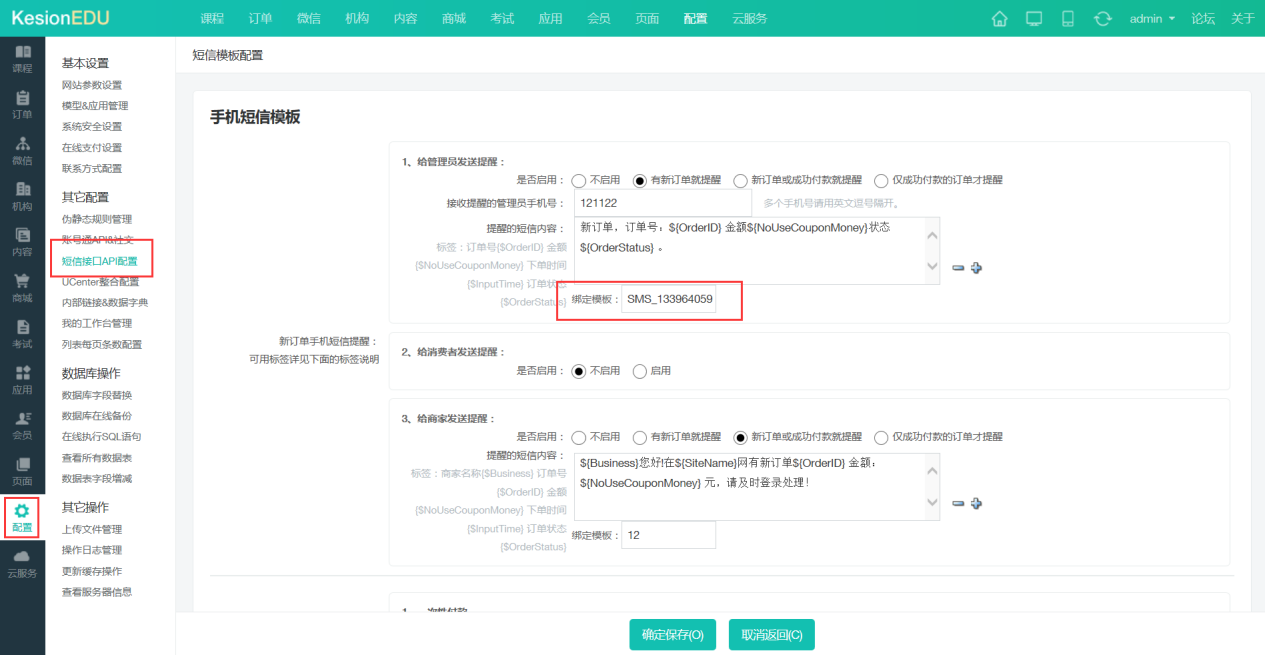Choose 不启用 for merchant notifications
This screenshot has height=655, width=1265.
(577, 436)
